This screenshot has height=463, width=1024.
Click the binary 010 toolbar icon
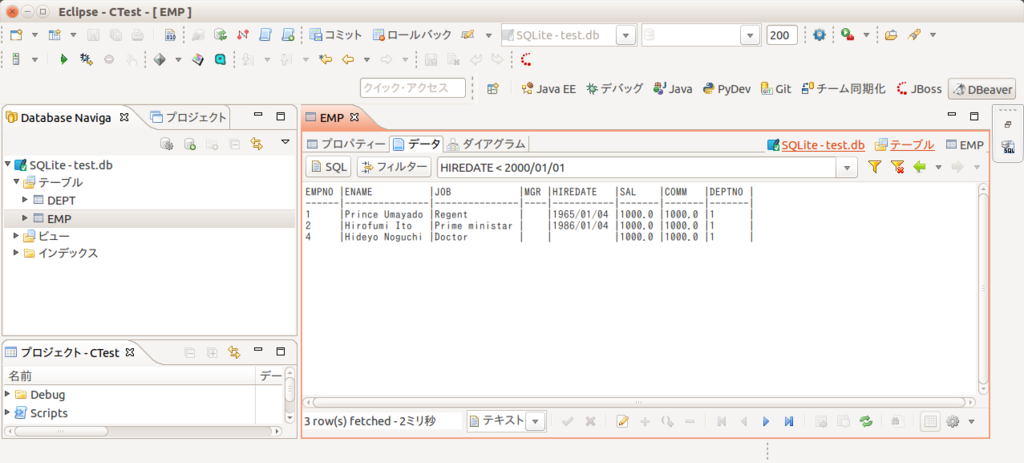[x=170, y=35]
